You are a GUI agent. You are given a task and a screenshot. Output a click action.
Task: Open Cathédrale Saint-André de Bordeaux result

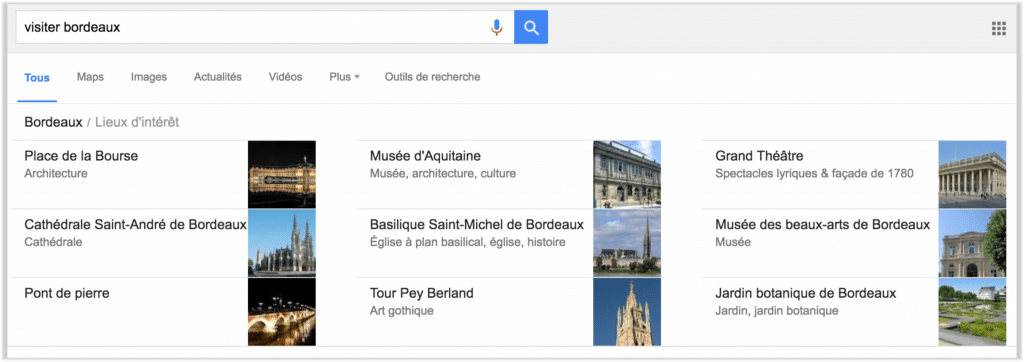135,225
